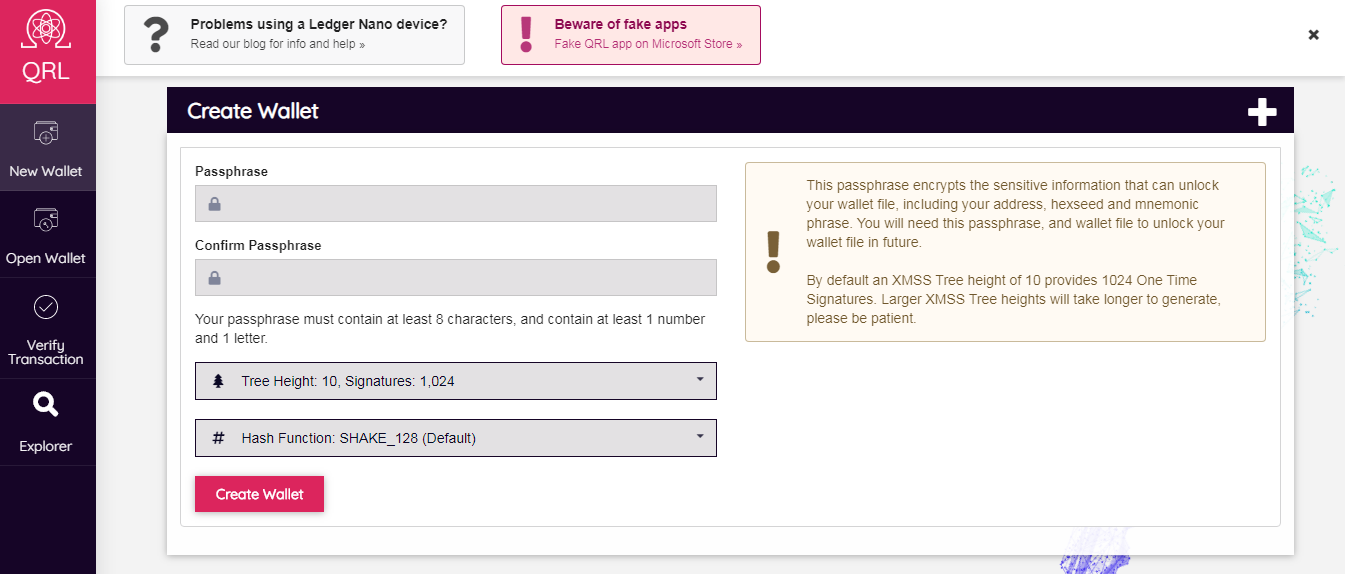
Task: Expand the Hash Function dropdown arrow
Action: (700, 437)
